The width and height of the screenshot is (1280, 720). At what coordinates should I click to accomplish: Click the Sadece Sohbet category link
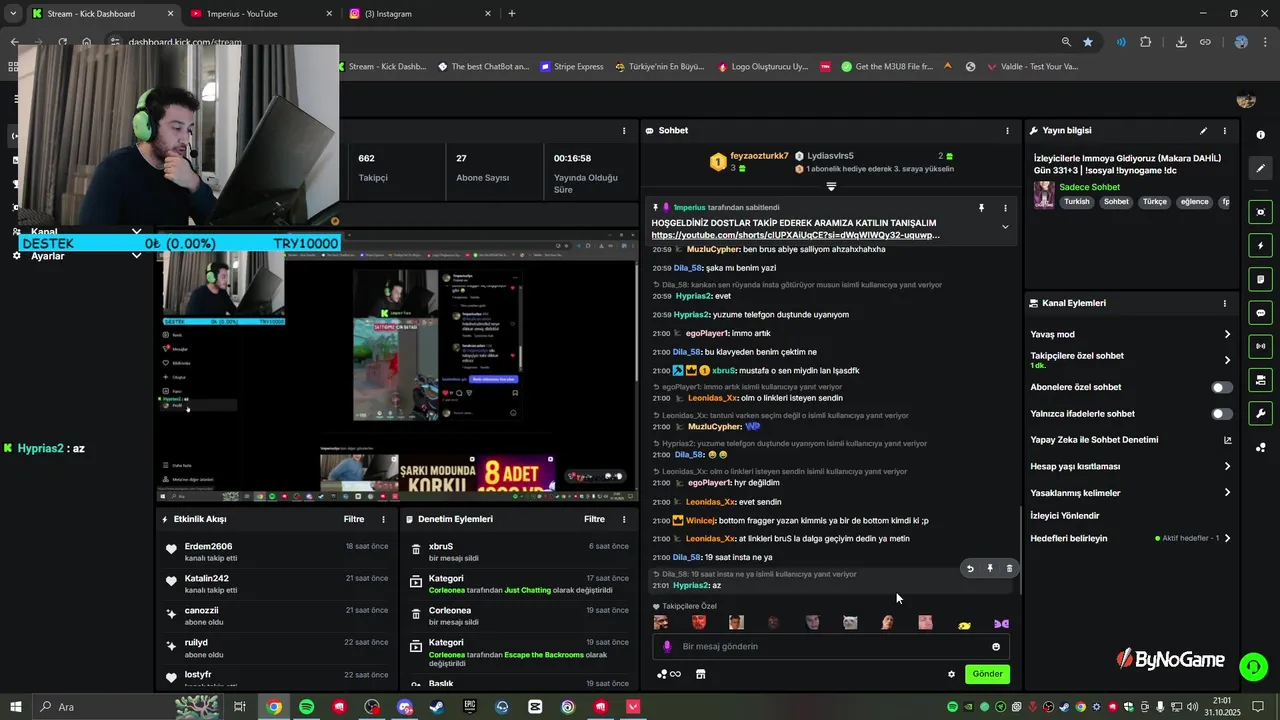[x=1090, y=187]
